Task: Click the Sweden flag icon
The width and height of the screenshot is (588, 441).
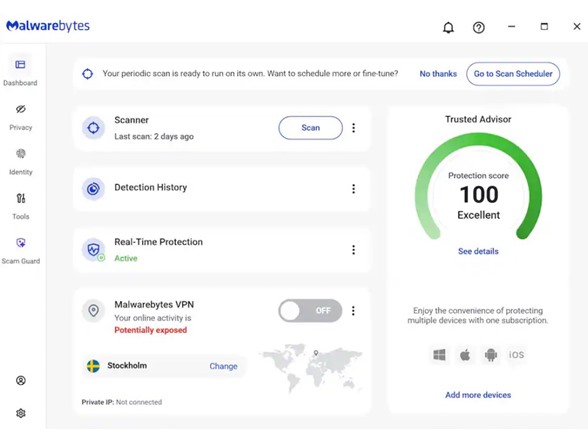Action: coord(93,366)
